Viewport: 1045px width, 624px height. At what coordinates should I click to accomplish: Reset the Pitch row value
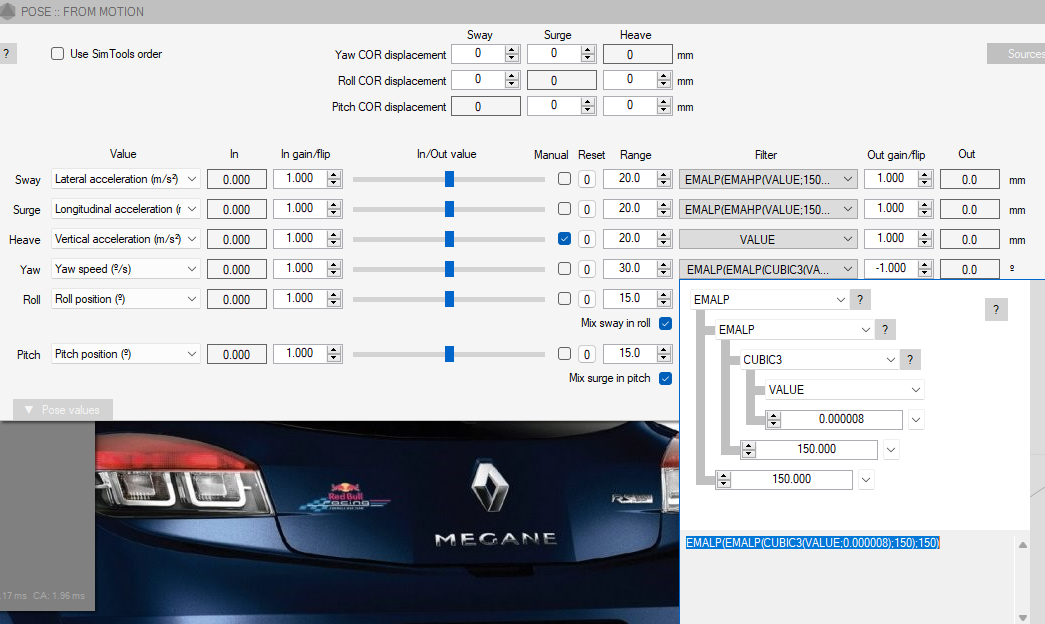coord(586,354)
